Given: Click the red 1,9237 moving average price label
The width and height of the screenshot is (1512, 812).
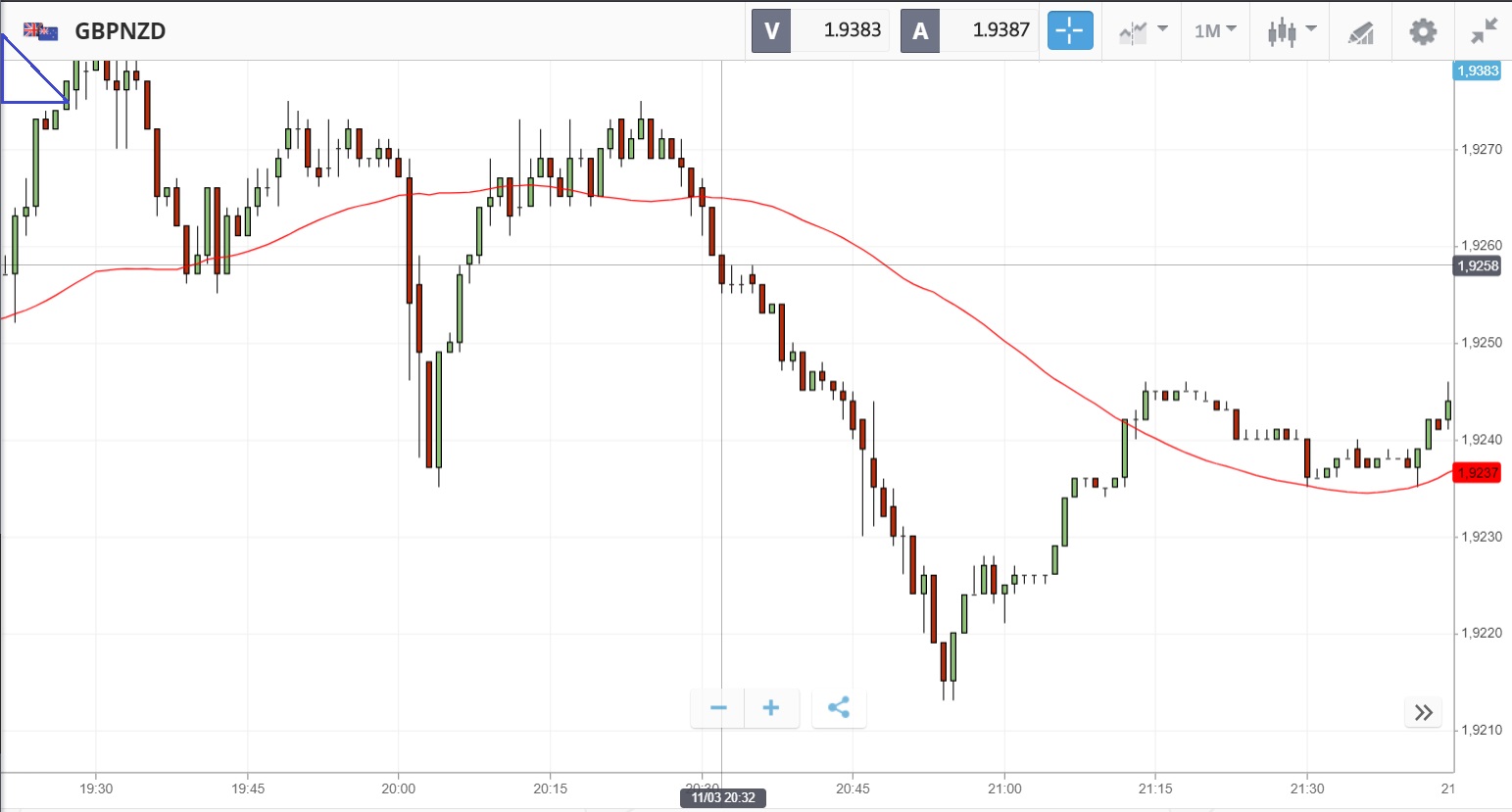Looking at the screenshot, I should (x=1477, y=473).
